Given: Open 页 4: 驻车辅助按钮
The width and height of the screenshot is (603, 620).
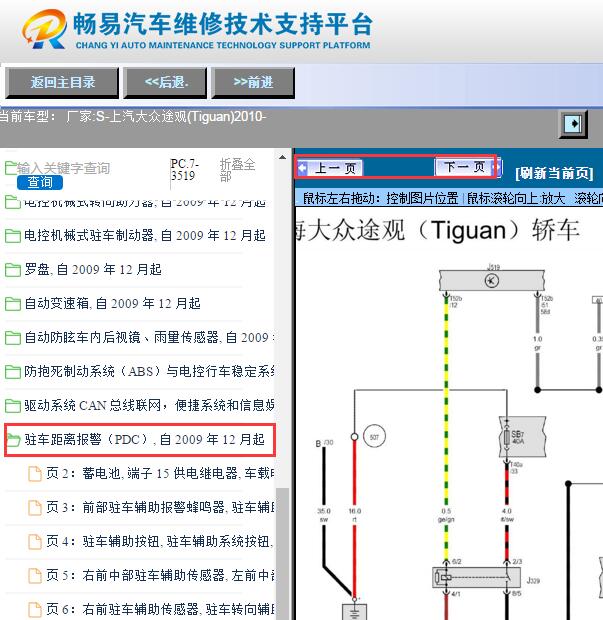Looking at the screenshot, I should pos(161,541).
